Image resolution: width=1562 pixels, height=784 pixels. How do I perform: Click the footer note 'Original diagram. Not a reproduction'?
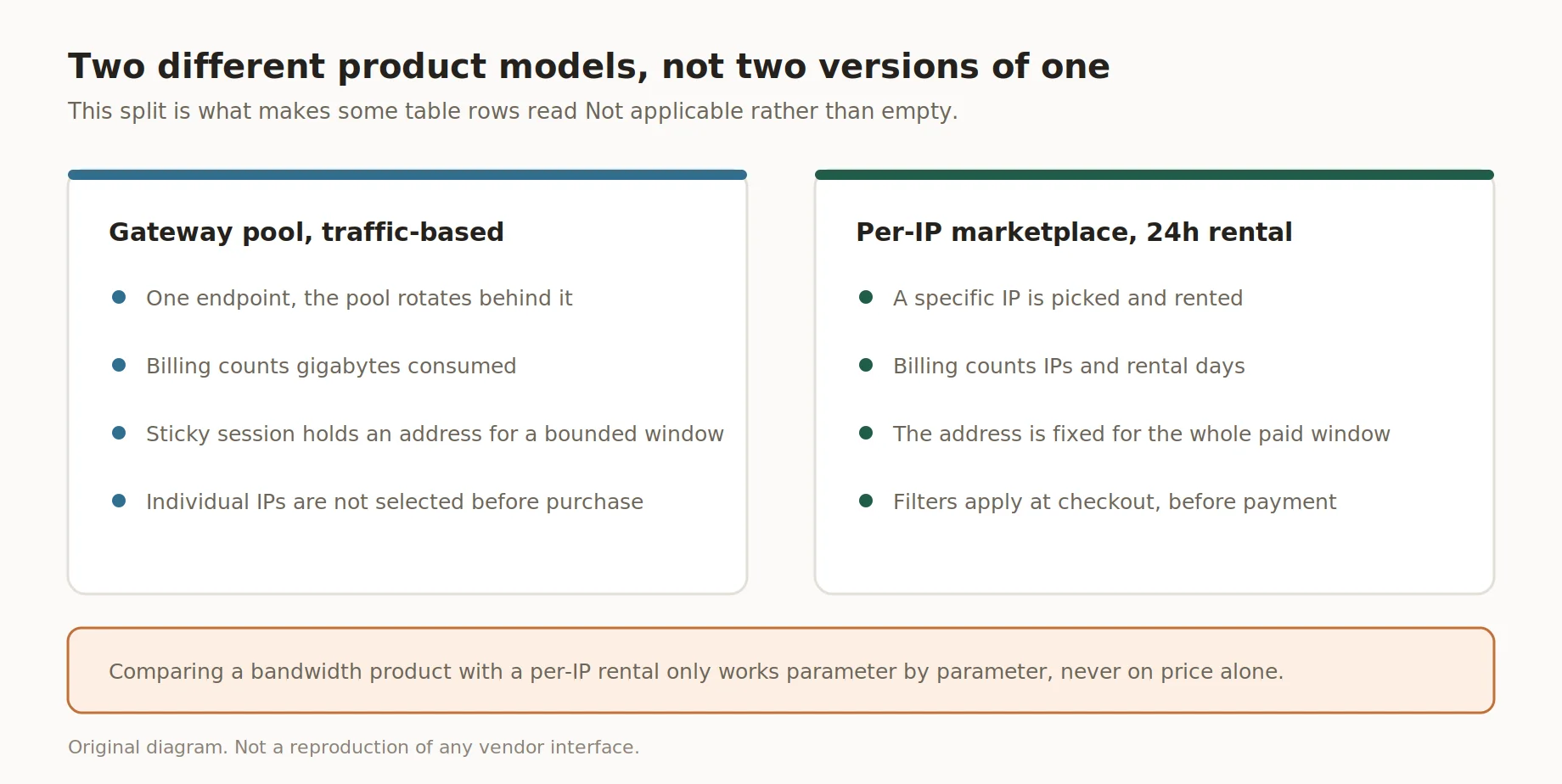coord(353,748)
